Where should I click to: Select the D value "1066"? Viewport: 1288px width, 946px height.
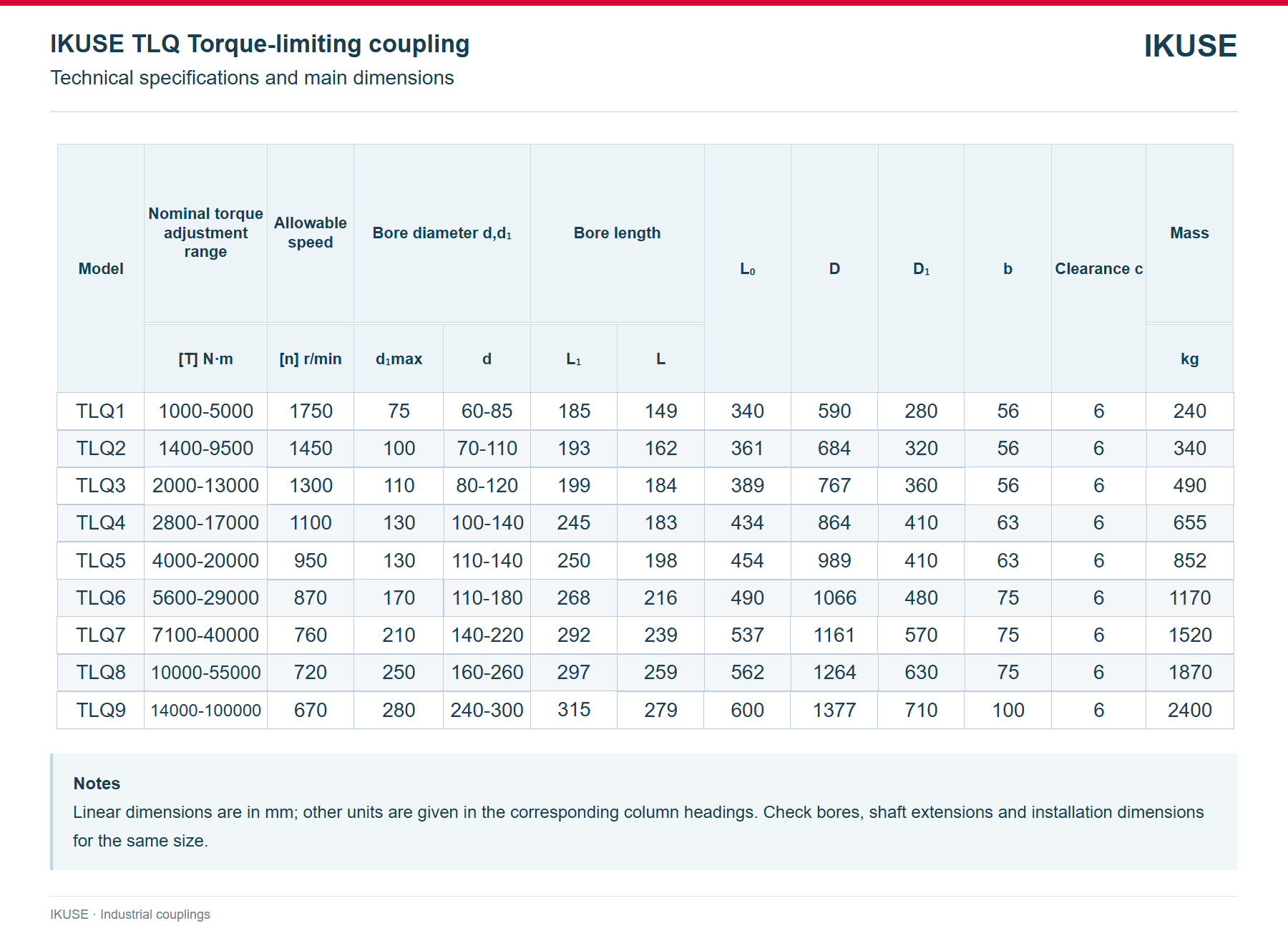(834, 598)
